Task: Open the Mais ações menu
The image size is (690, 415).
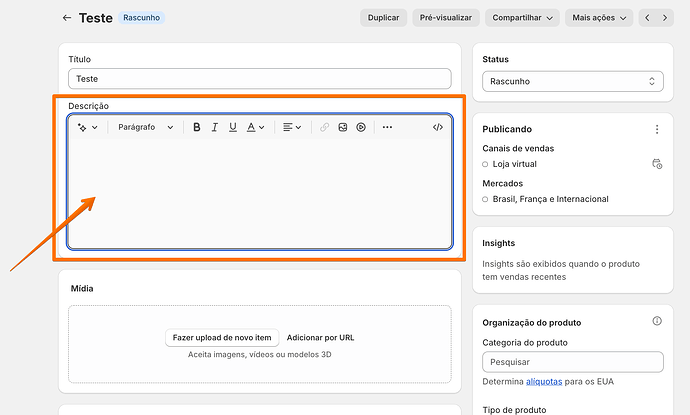Action: click(599, 18)
